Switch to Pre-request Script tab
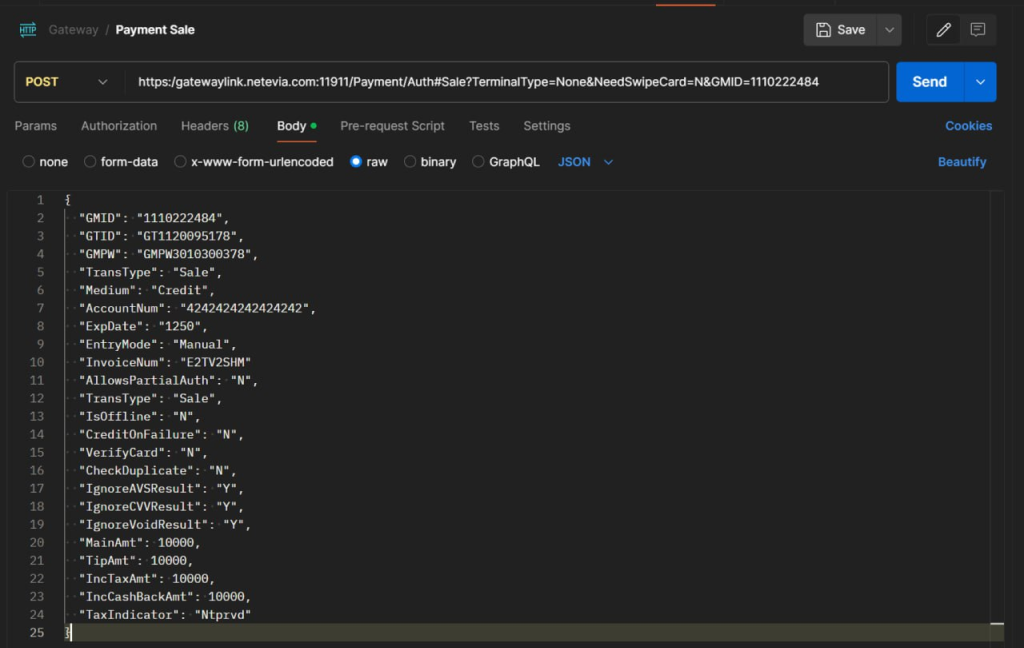This screenshot has height=648, width=1024. coord(392,126)
